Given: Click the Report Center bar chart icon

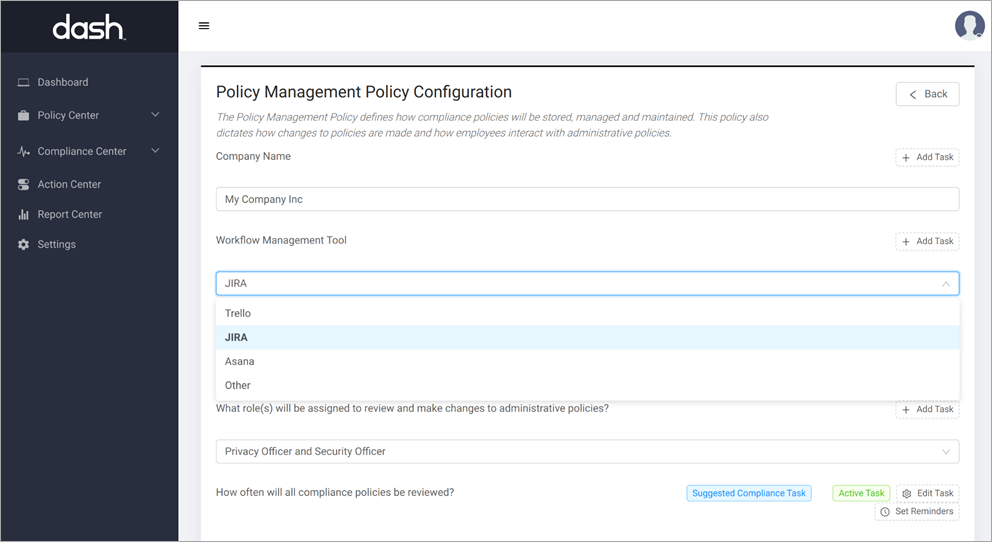Looking at the screenshot, I should [24, 214].
